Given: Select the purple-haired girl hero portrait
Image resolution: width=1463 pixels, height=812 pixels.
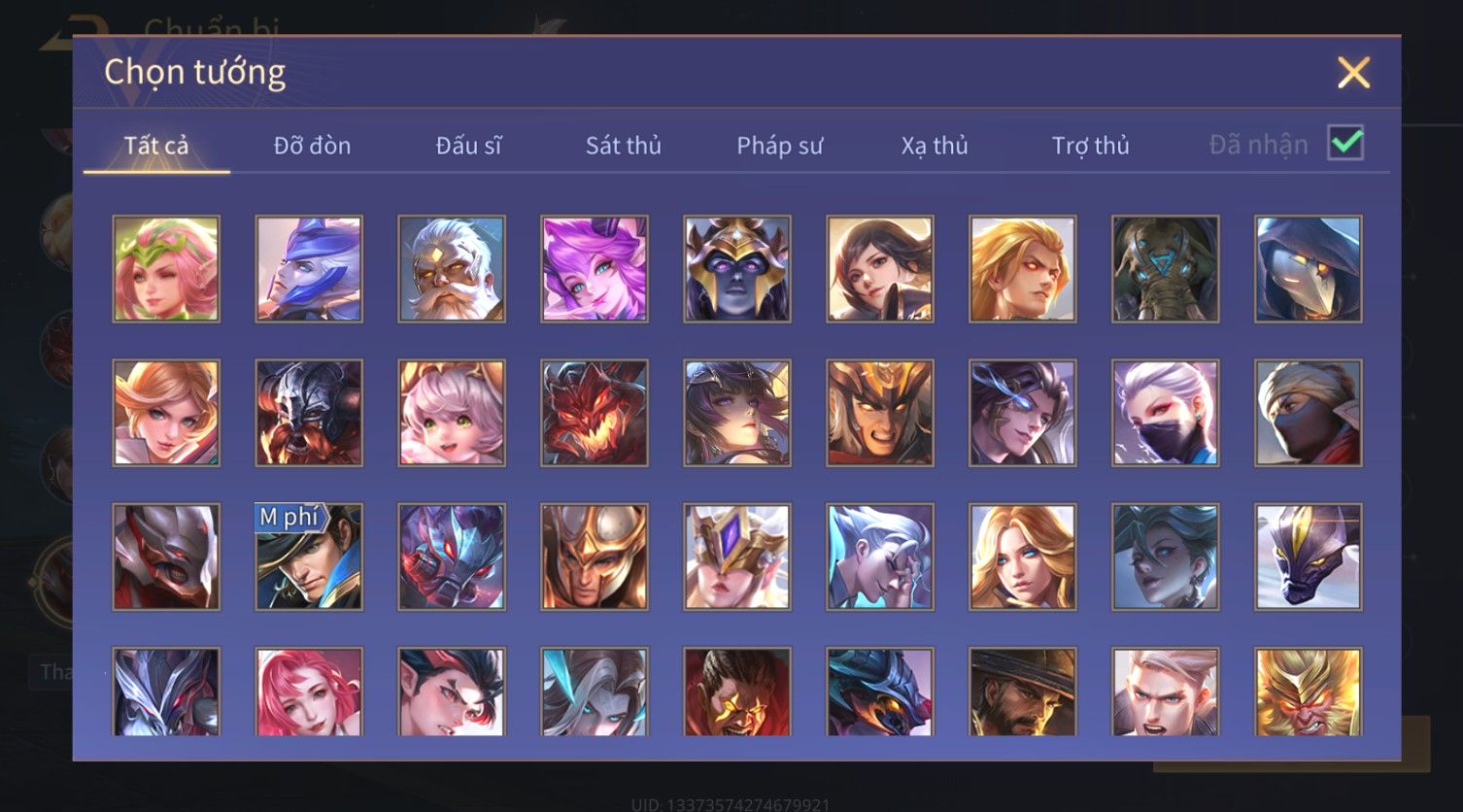Looking at the screenshot, I should (x=595, y=269).
